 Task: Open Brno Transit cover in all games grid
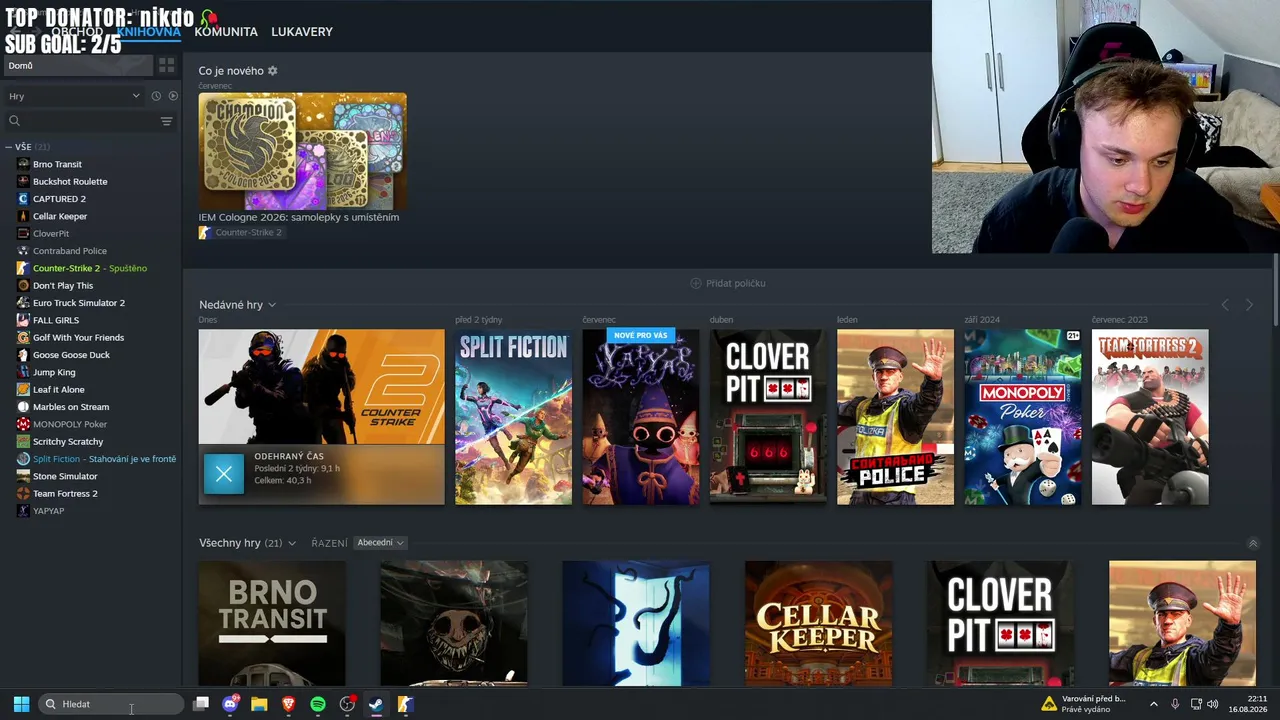point(272,623)
